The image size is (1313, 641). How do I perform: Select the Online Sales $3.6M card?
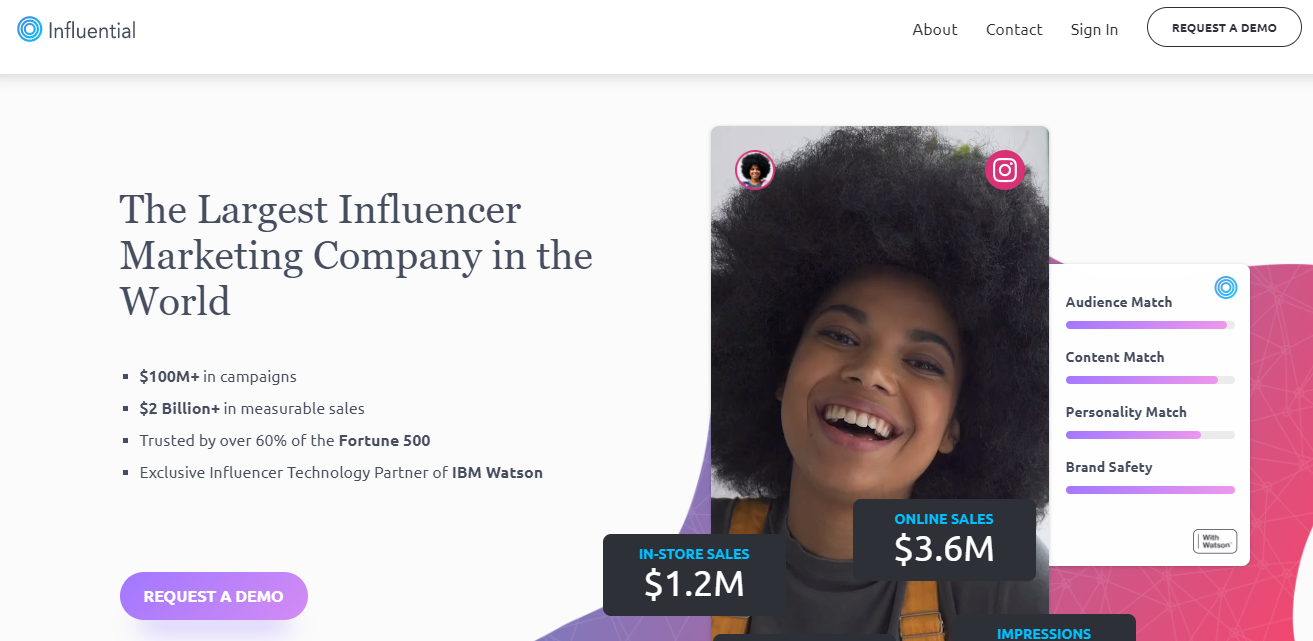click(943, 539)
